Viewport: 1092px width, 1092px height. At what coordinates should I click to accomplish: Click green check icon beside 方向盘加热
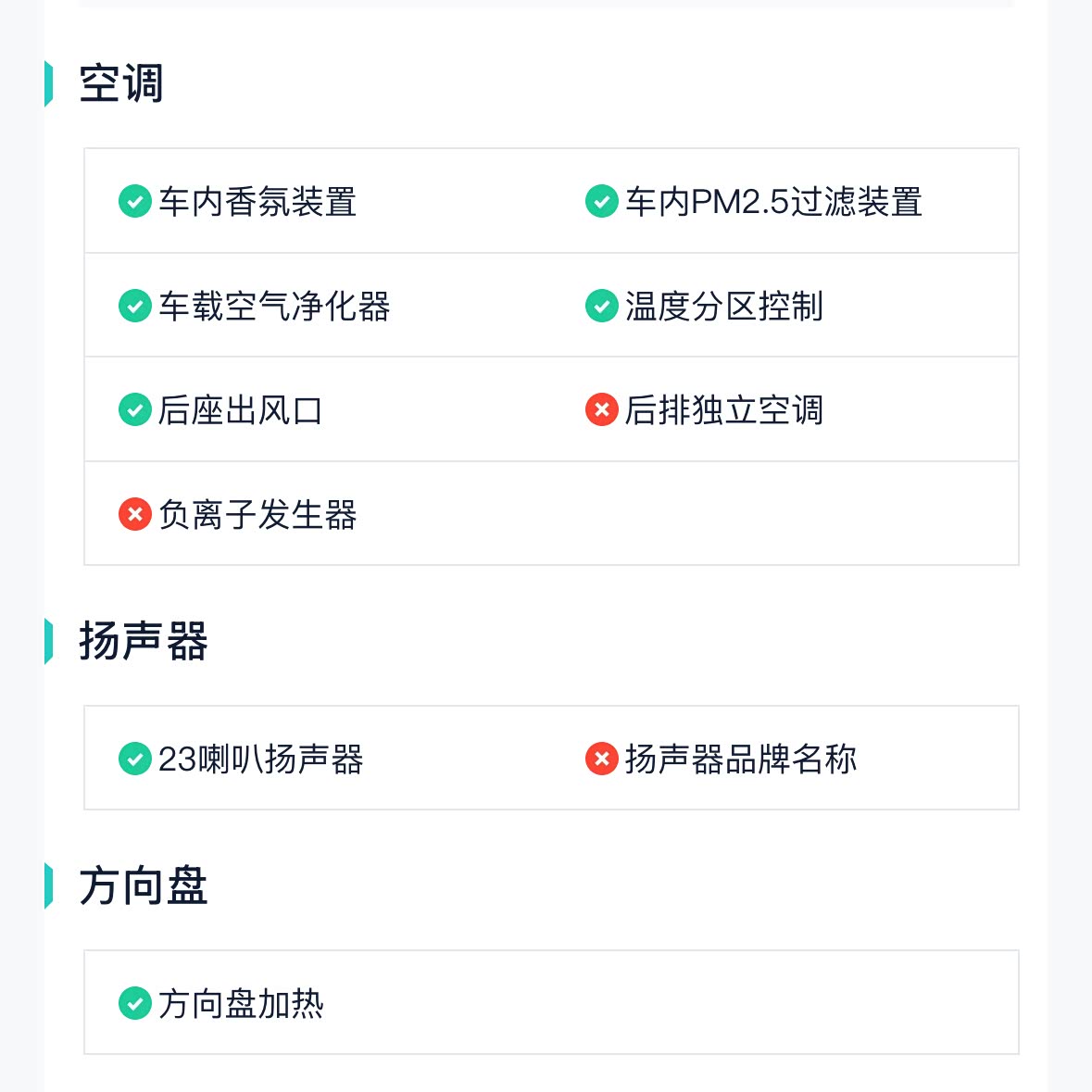point(135,1003)
